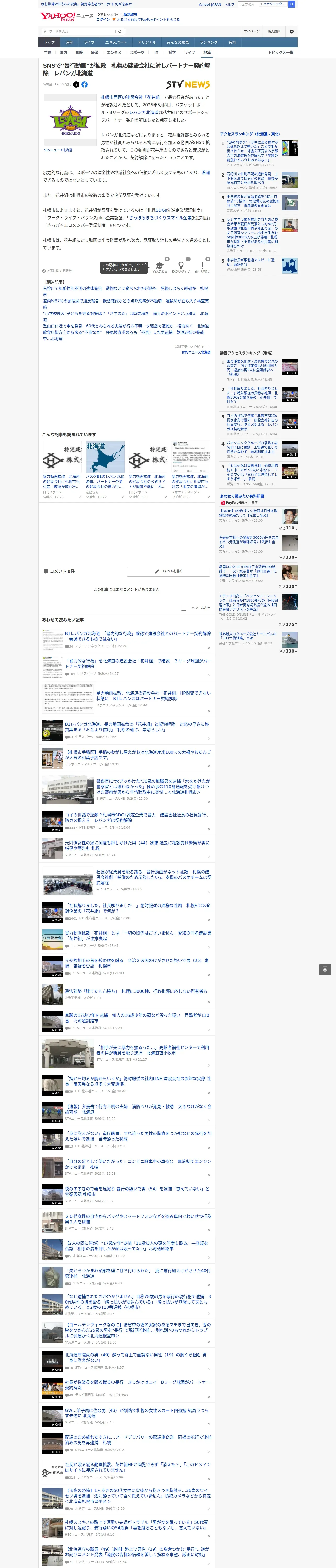Open article 北海道庁の職員 49 酔って路上
Image resolution: width=336 pixels, height=1568 pixels.
pos(137,1357)
